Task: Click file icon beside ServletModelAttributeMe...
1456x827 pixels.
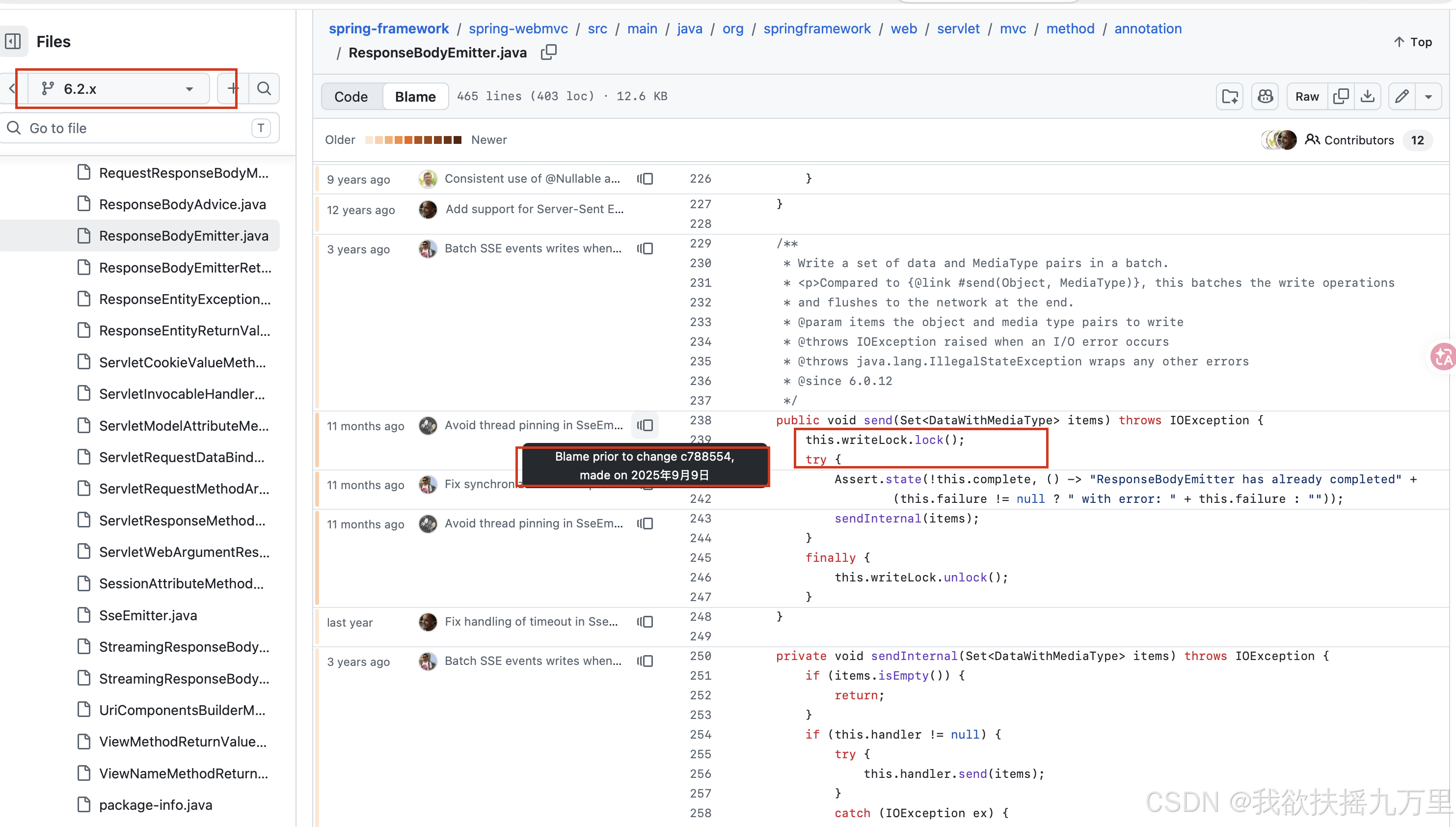Action: point(84,425)
